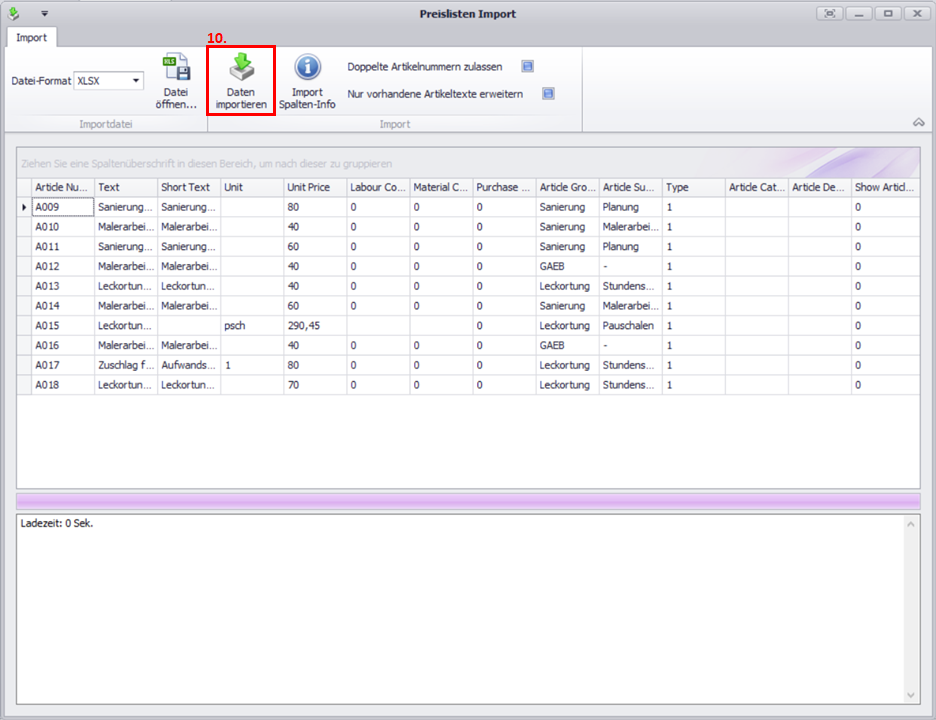Sort by Article Number column header

(x=62, y=187)
